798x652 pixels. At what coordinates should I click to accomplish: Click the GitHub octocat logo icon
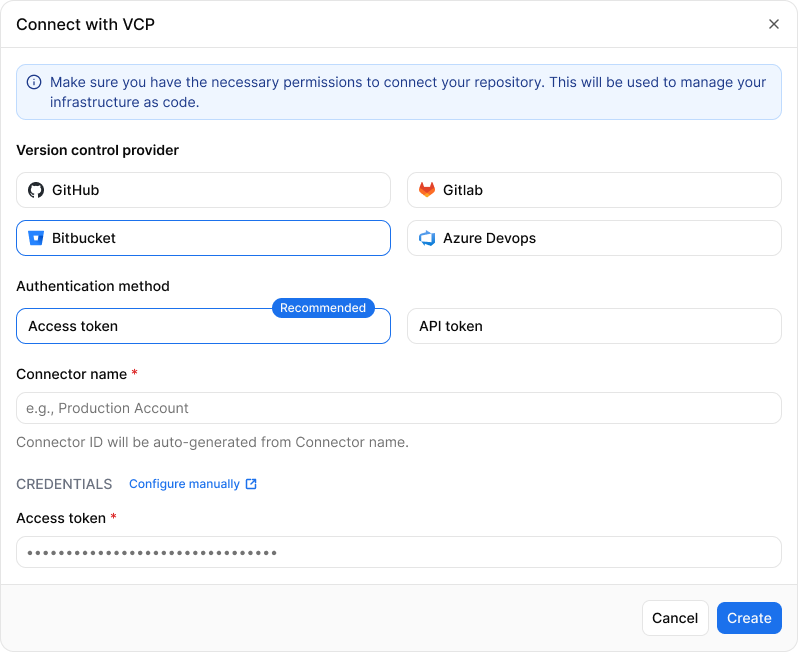click(36, 190)
